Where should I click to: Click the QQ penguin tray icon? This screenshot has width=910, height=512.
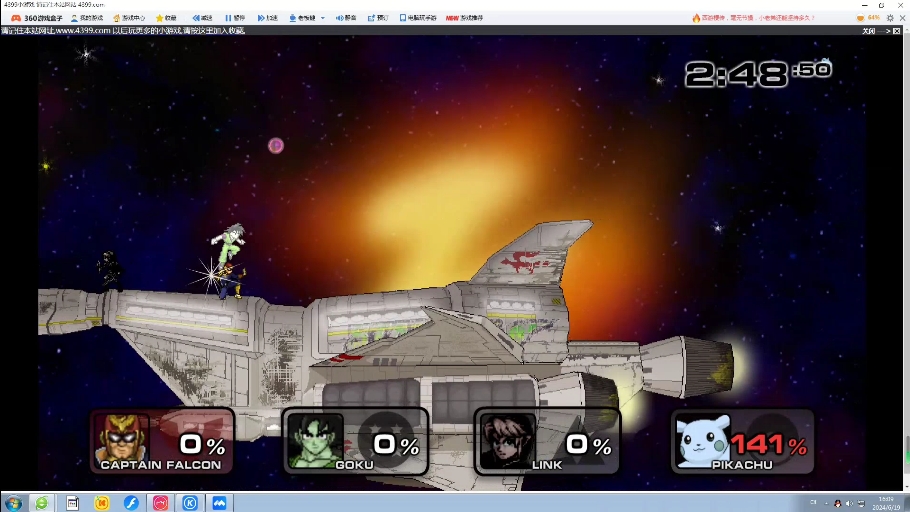837,503
